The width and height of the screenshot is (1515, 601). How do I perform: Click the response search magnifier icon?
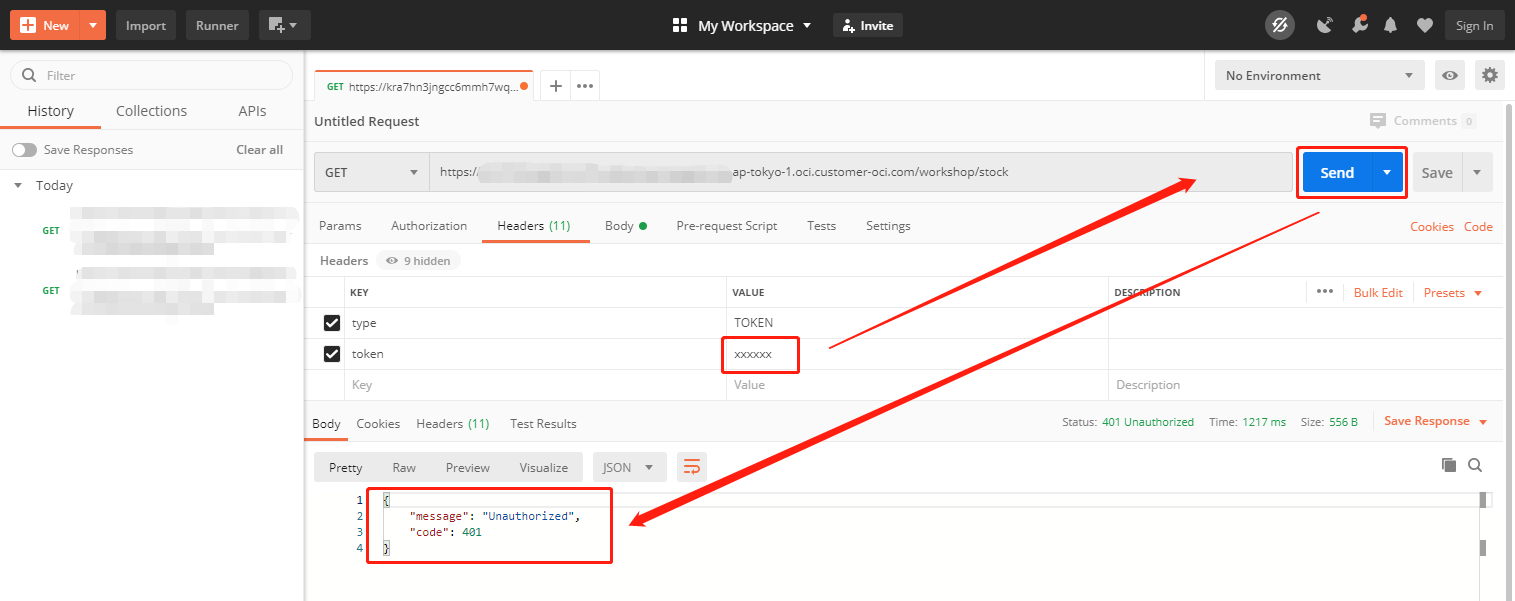(1475, 465)
